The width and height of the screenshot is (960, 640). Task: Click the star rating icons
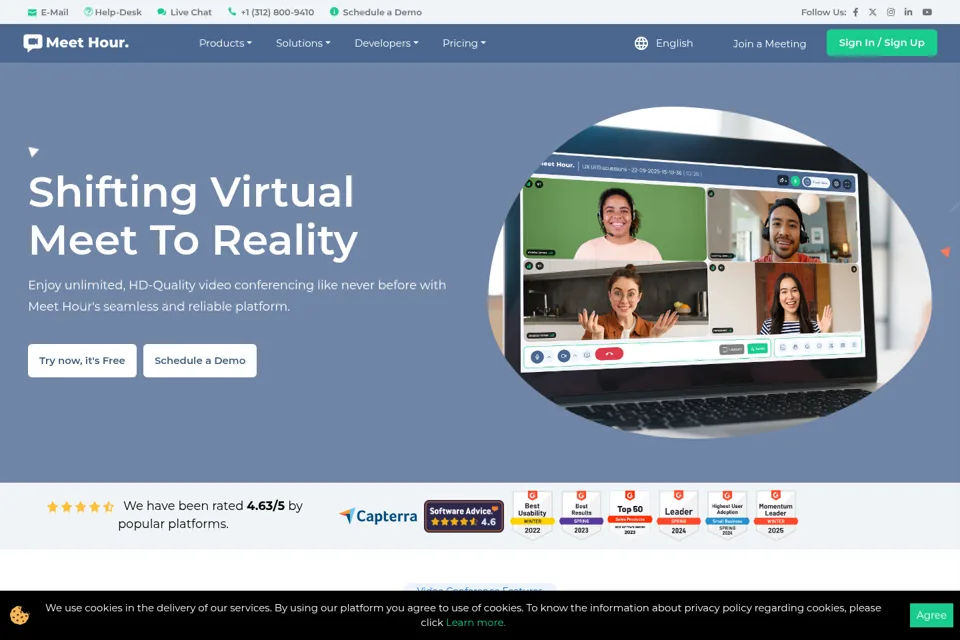click(x=80, y=506)
